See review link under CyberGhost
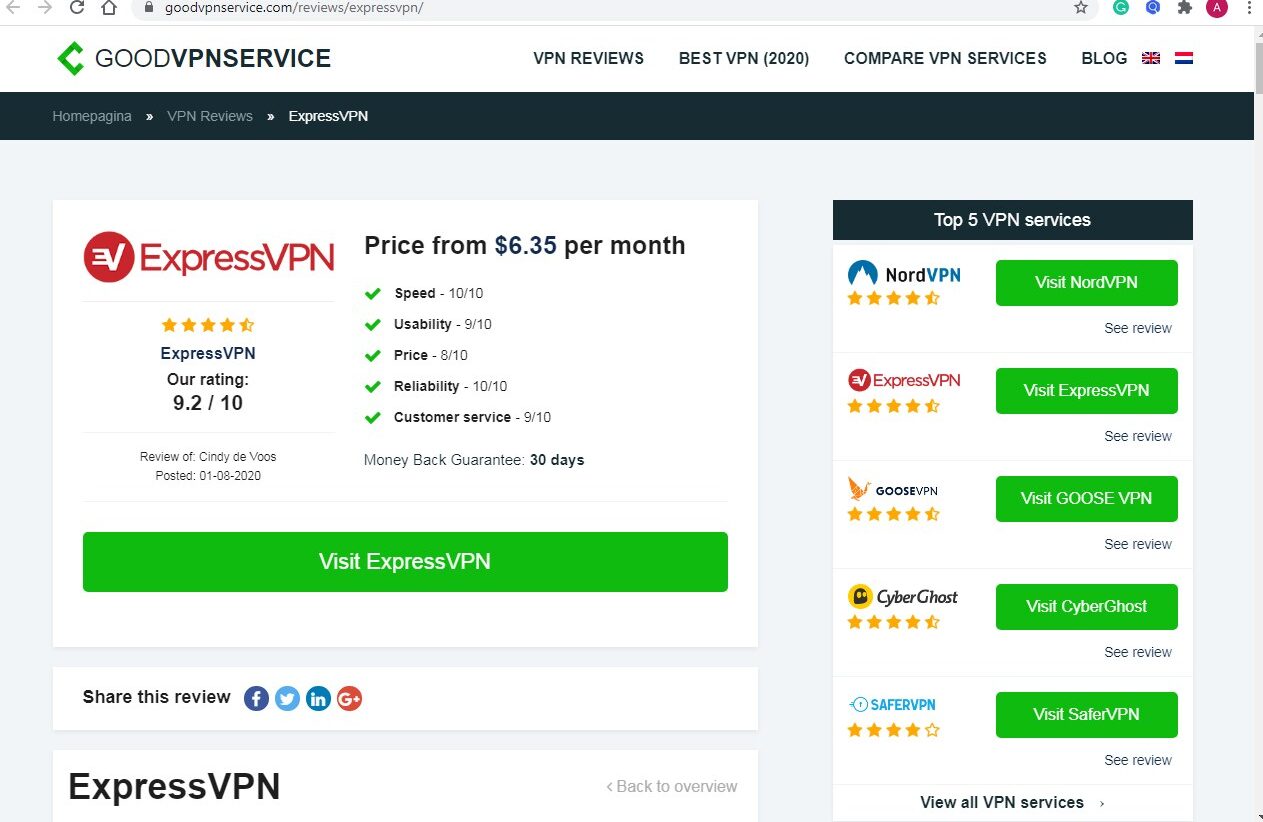Image resolution: width=1263 pixels, height=822 pixels. [x=1137, y=652]
